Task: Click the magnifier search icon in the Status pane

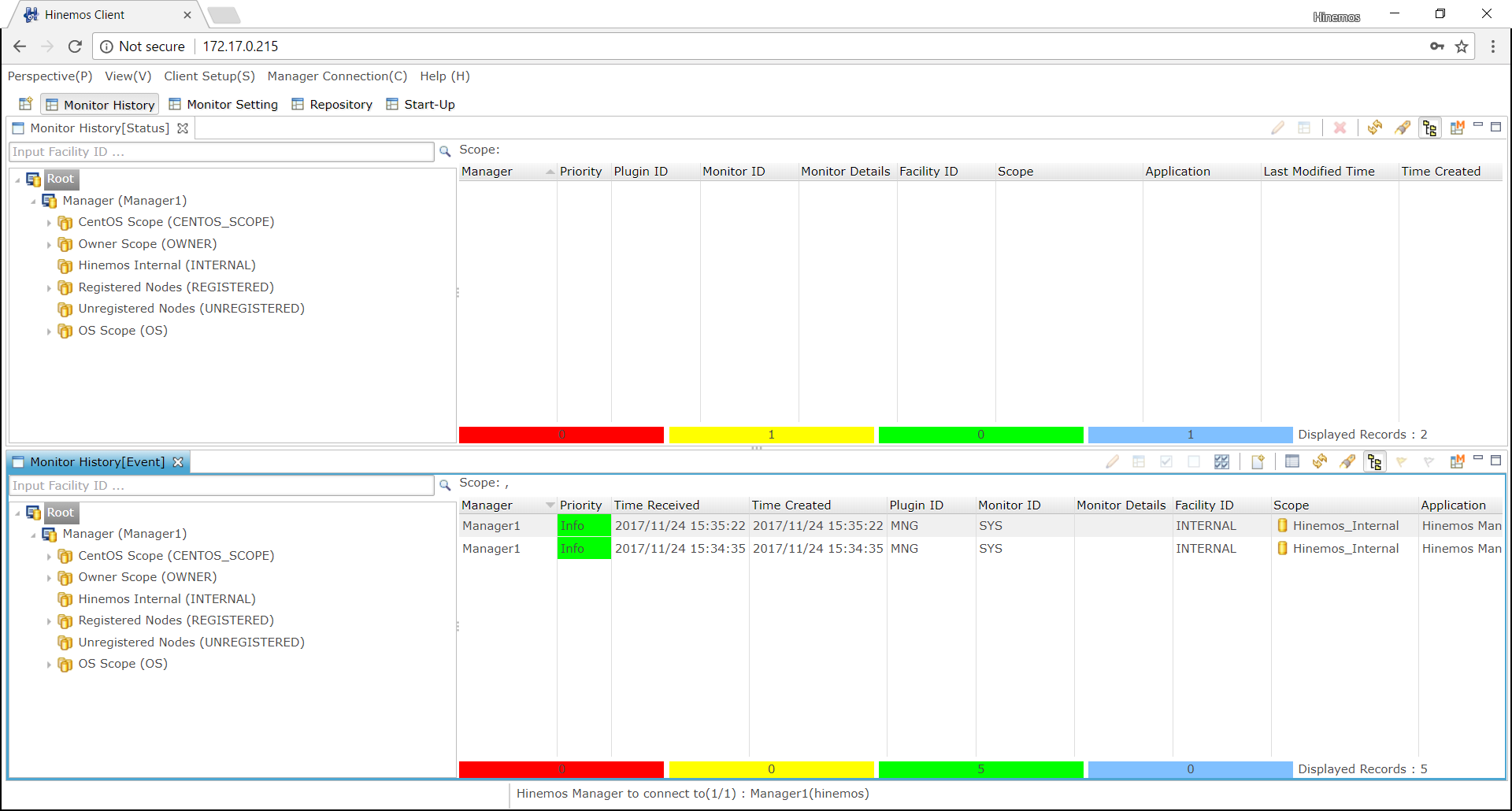Action: coord(445,151)
